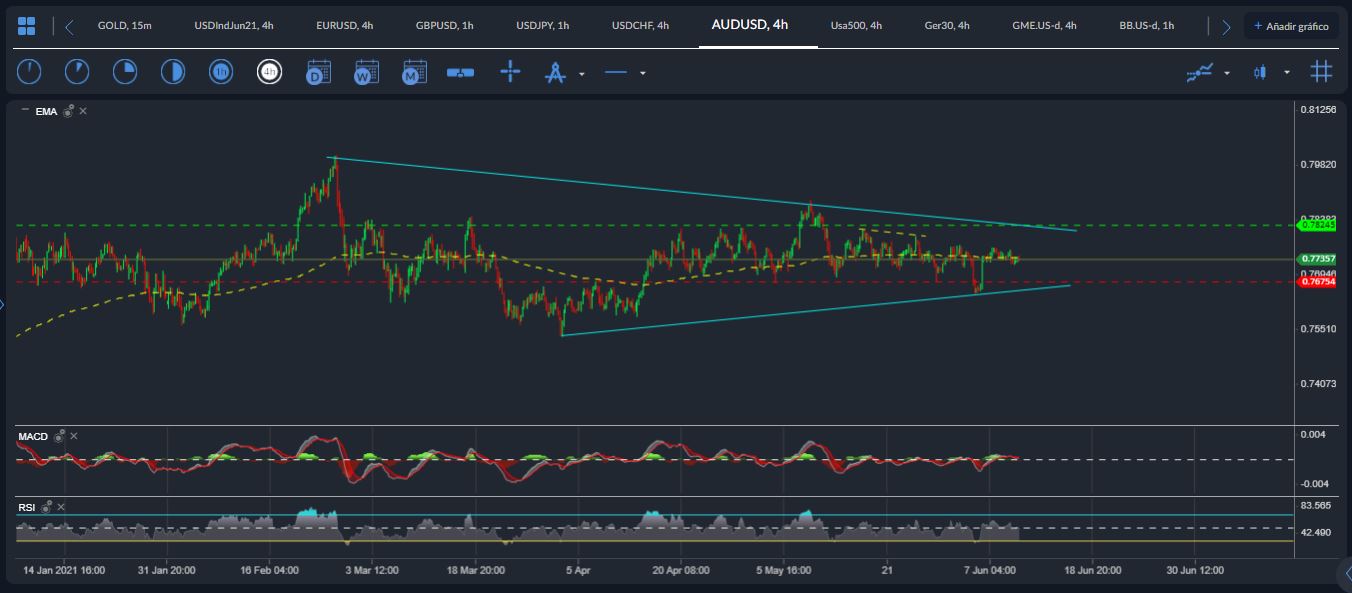1352x593 pixels.
Task: Click the RSI indicator label
Action: point(28,507)
